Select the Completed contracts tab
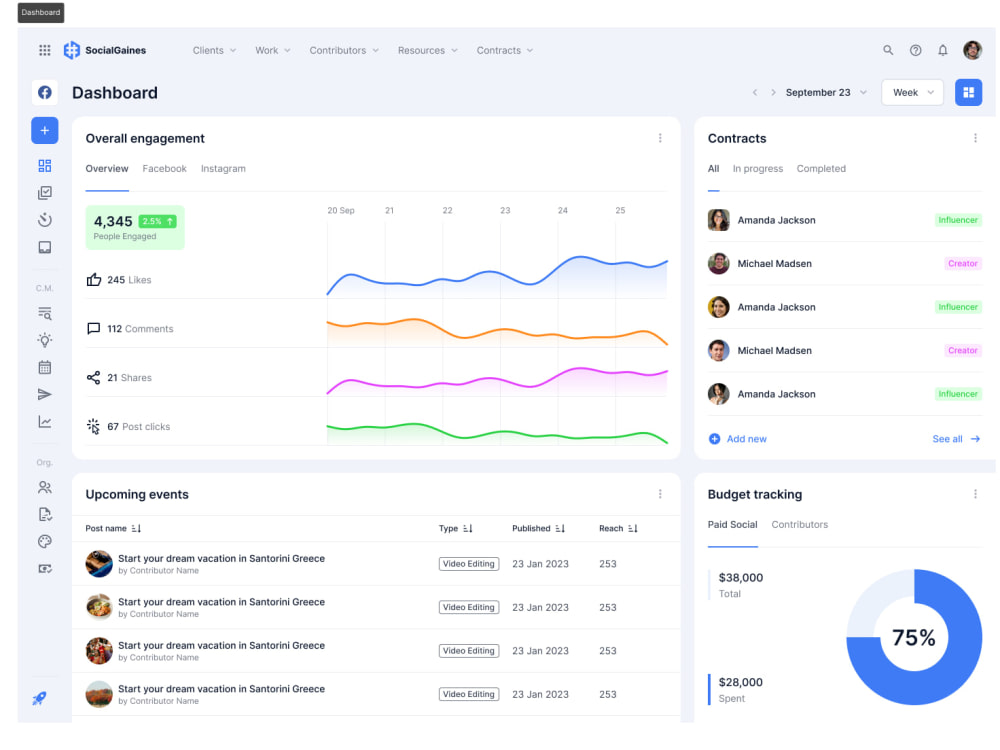1000x750 pixels. 821,169
